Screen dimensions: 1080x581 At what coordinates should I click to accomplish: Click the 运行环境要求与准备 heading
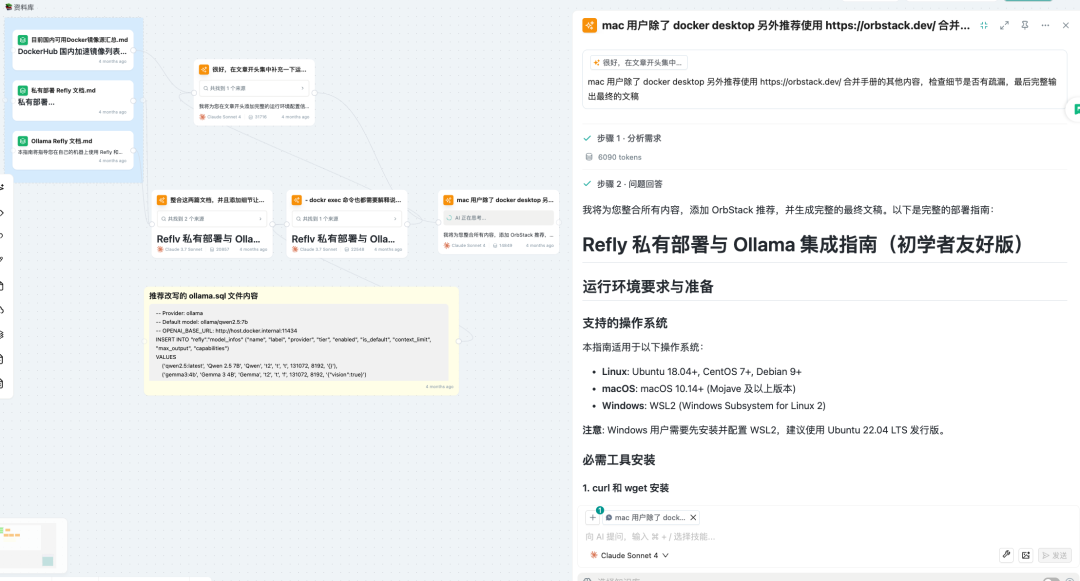(x=647, y=286)
